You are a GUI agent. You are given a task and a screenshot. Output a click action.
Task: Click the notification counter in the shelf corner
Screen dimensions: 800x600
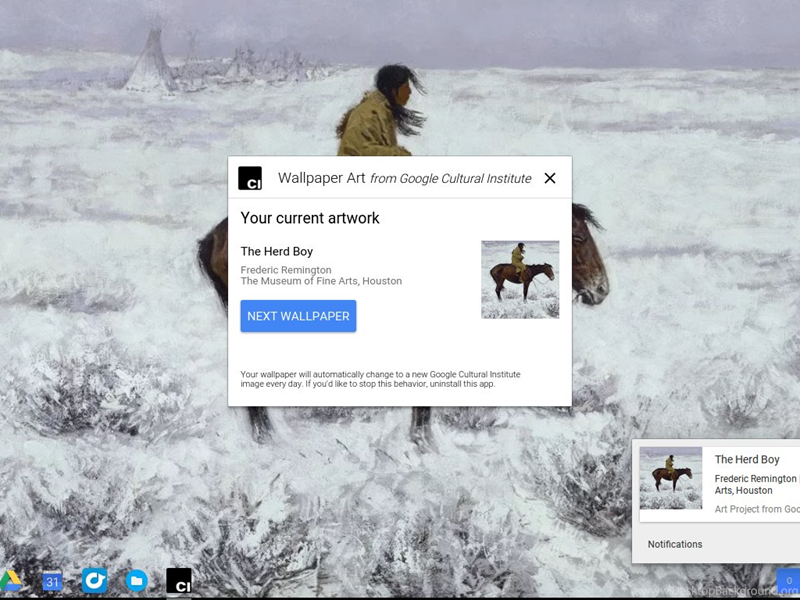(788, 581)
